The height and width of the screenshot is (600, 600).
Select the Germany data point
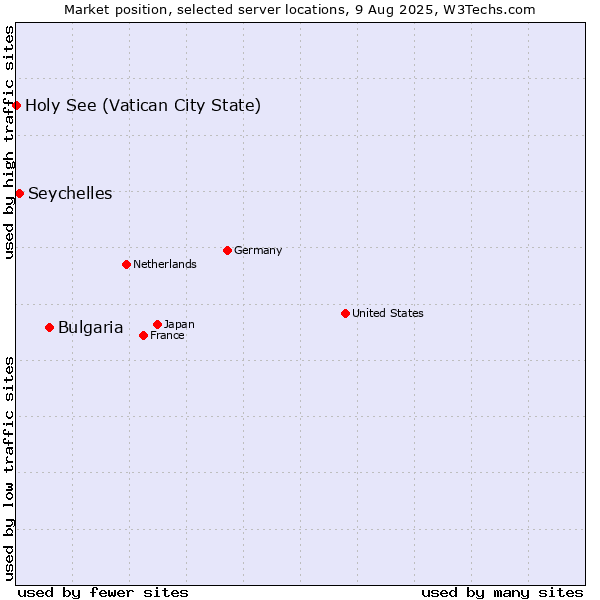tap(227, 251)
